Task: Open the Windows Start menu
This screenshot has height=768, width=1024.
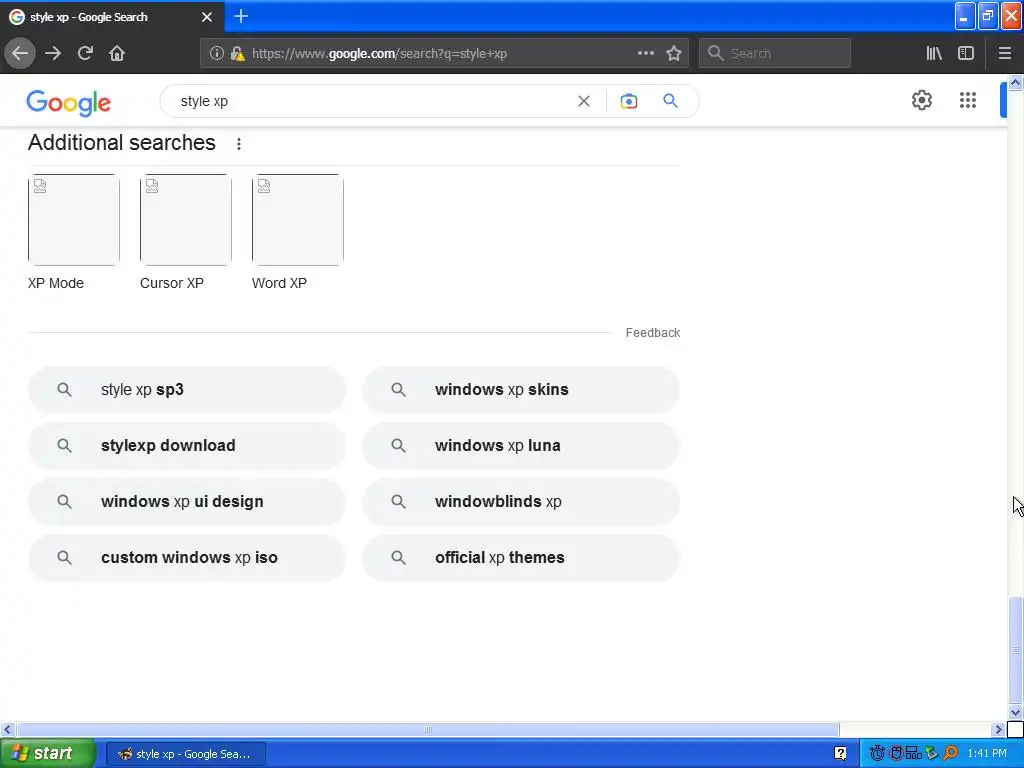Action: (47, 754)
